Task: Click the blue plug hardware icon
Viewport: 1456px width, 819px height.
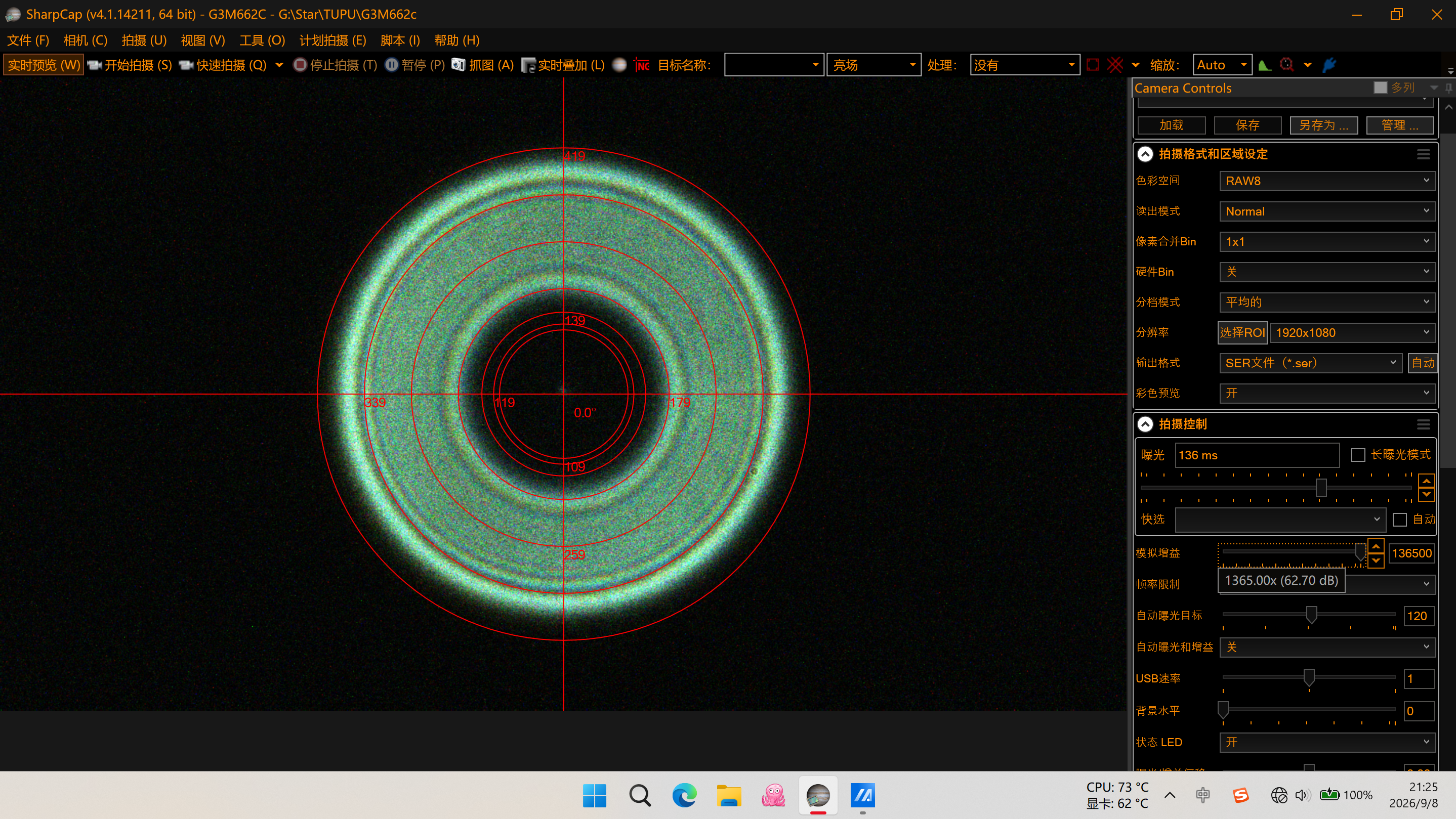Action: point(1329,65)
